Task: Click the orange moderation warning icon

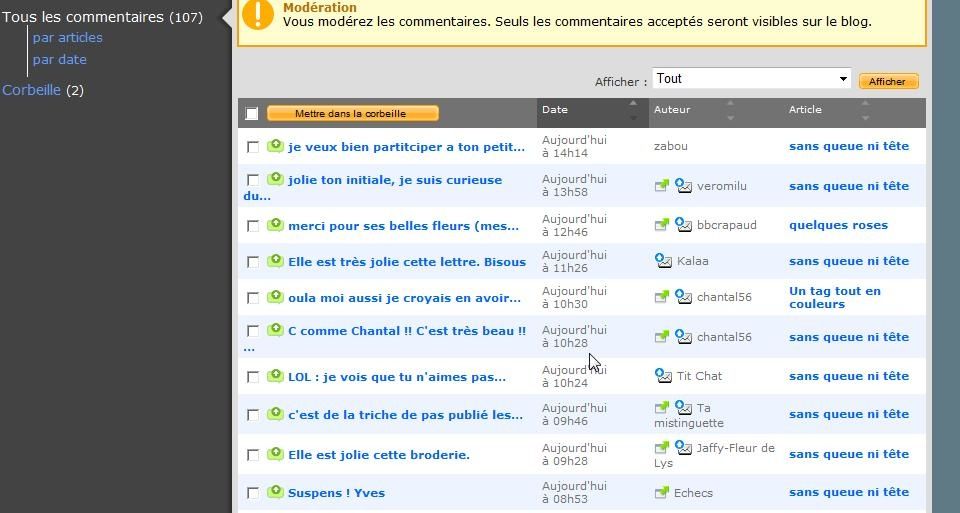Action: [x=258, y=14]
